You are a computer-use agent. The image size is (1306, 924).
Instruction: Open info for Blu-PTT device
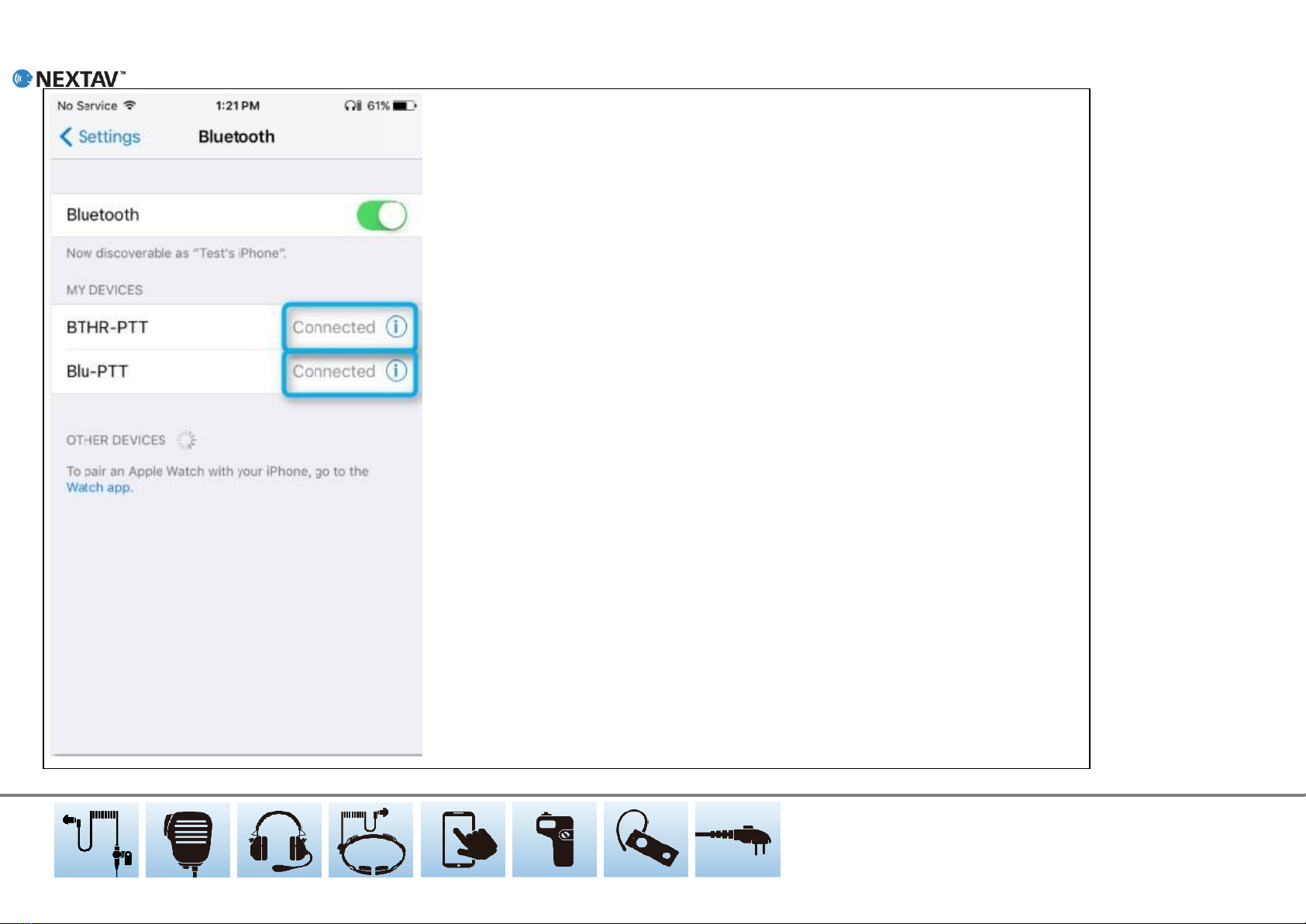pos(396,371)
